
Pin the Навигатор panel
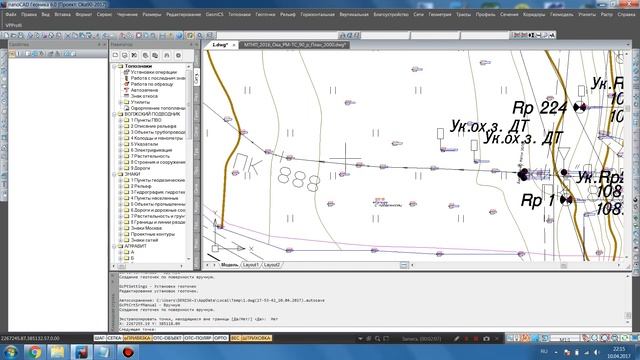click(191, 44)
